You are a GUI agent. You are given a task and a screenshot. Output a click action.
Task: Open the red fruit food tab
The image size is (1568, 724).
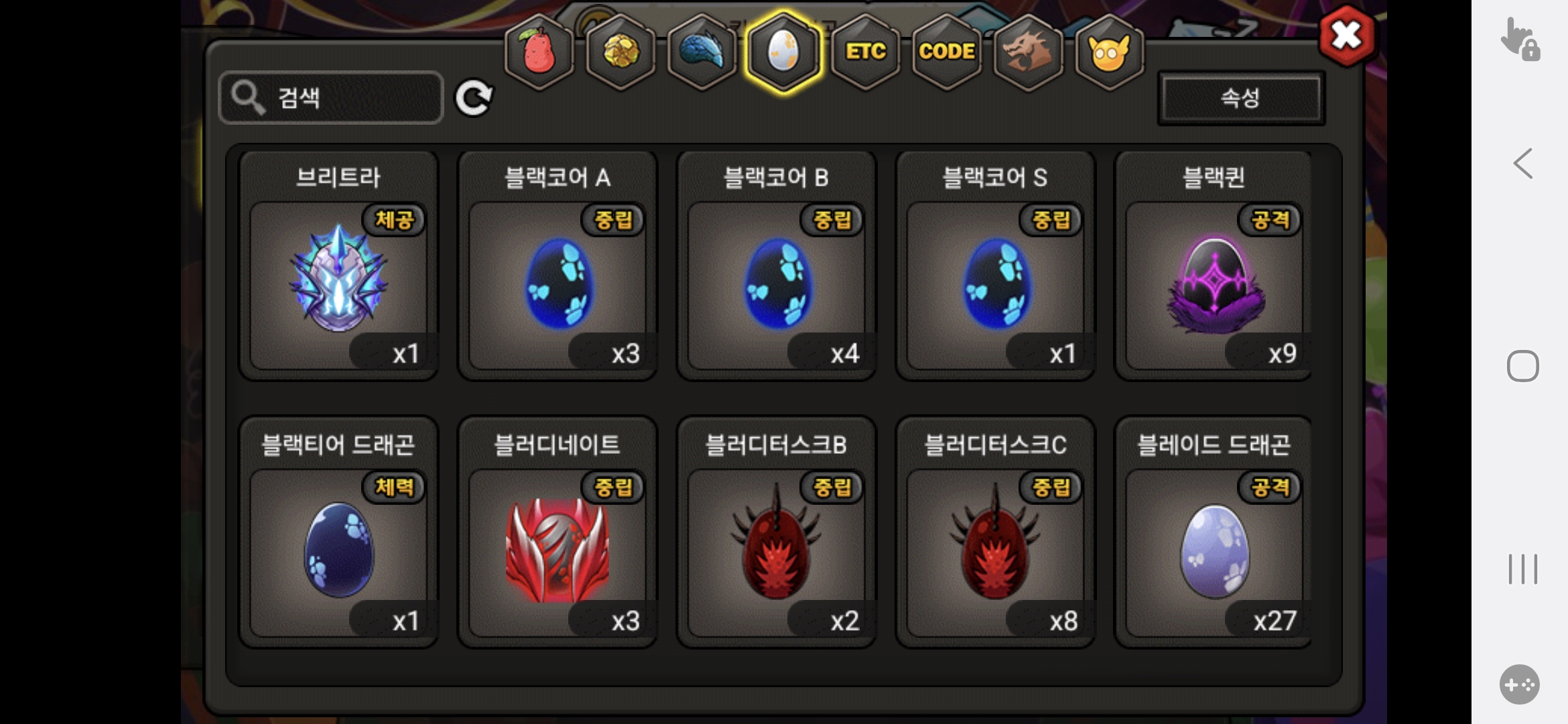pos(539,52)
